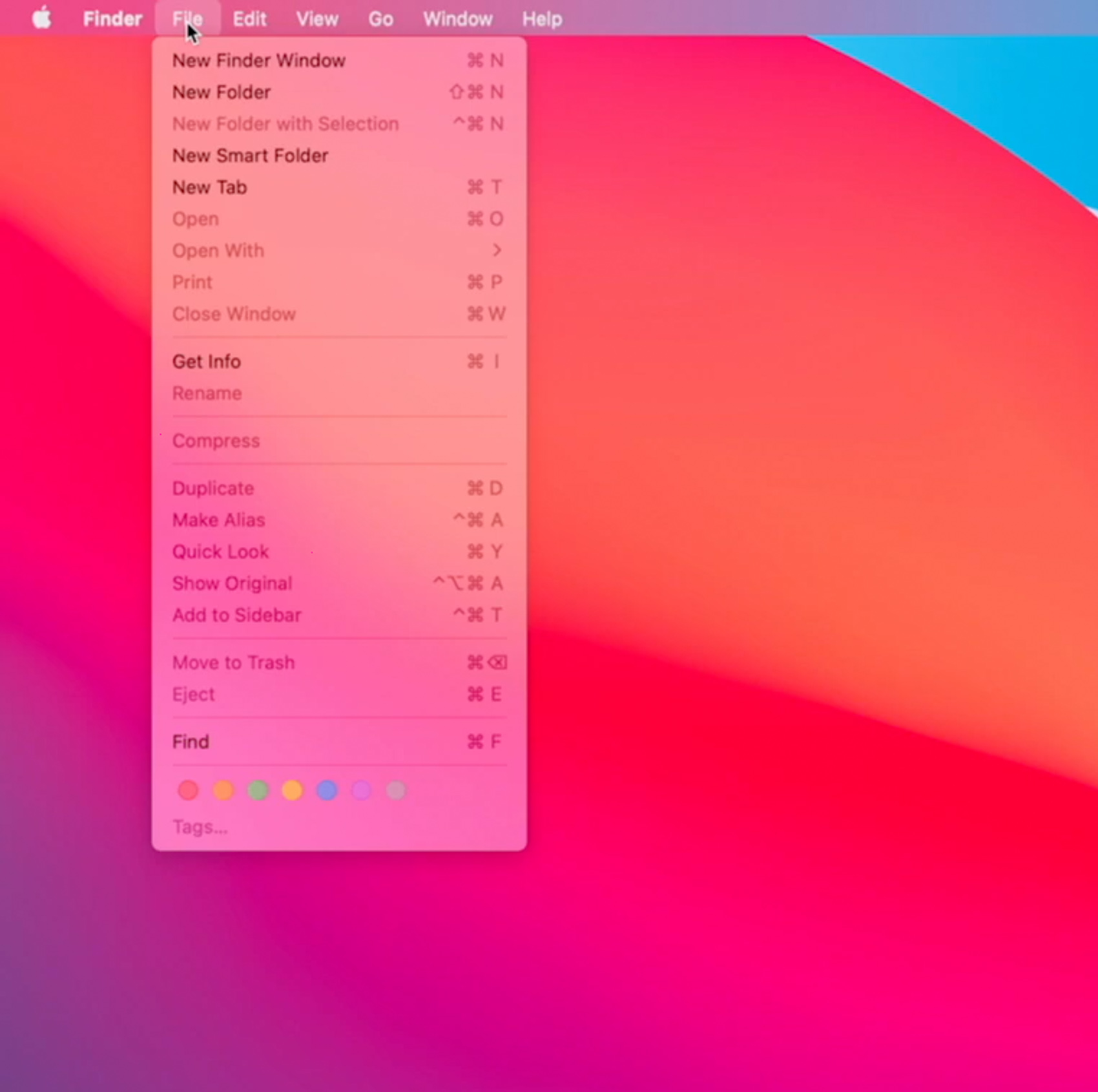Open the Window menu
The image size is (1098, 1092).
pos(458,19)
